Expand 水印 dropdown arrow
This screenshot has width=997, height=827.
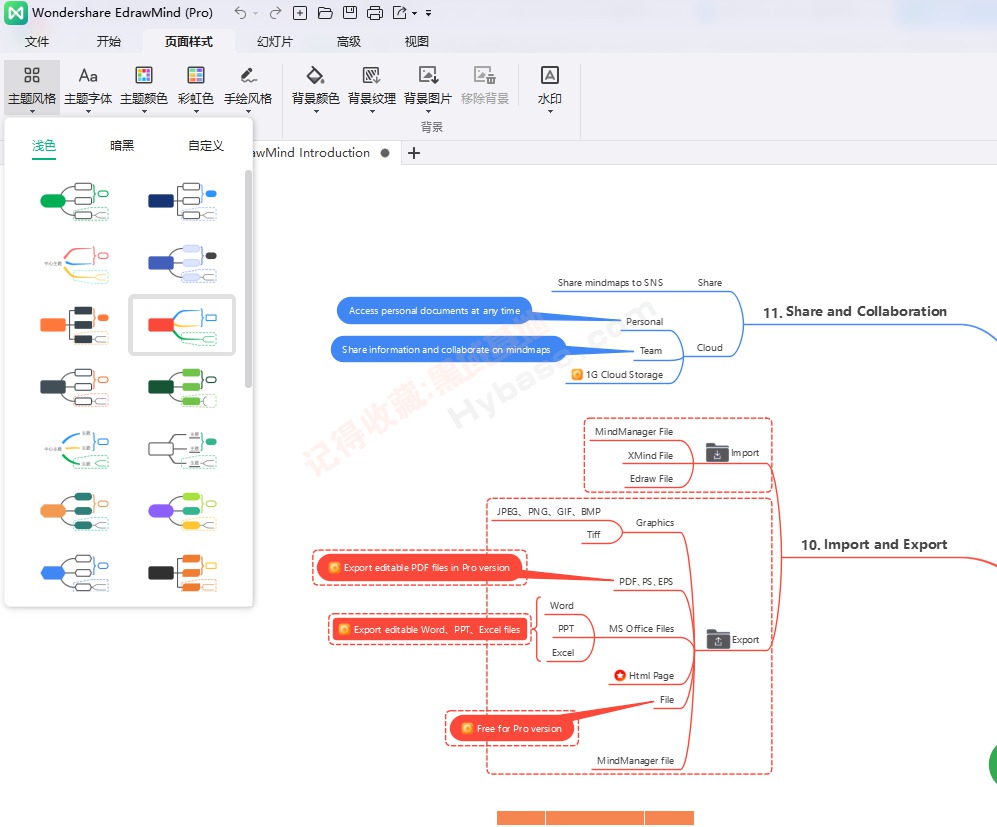[x=549, y=112]
